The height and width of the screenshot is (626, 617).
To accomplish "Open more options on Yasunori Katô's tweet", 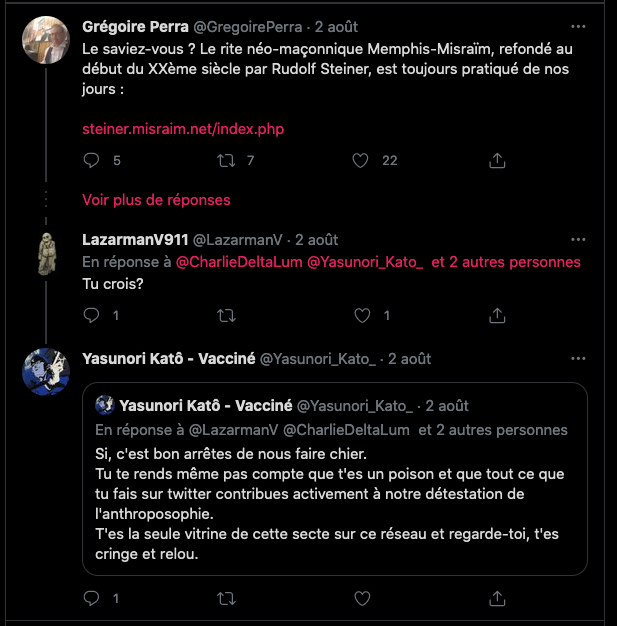I will (x=578, y=358).
